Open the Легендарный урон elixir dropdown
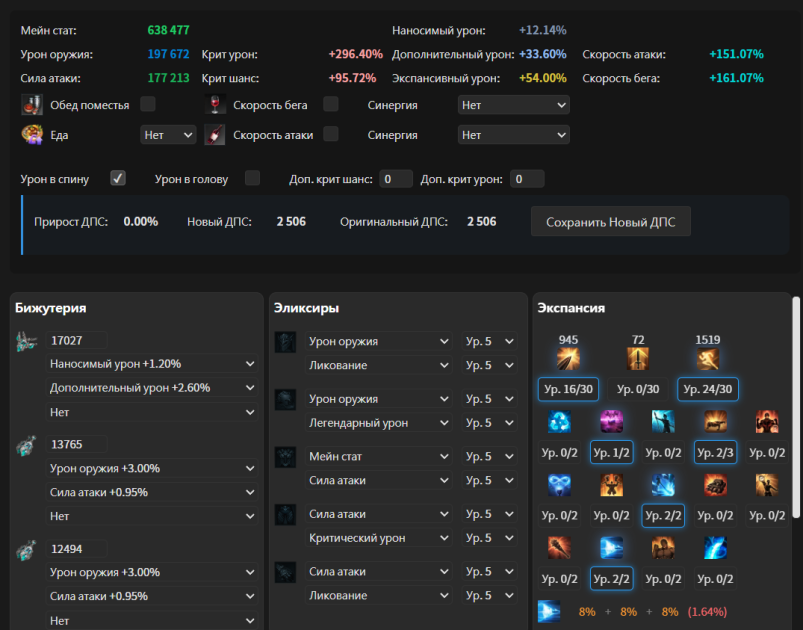The width and height of the screenshot is (803, 630). click(x=378, y=423)
